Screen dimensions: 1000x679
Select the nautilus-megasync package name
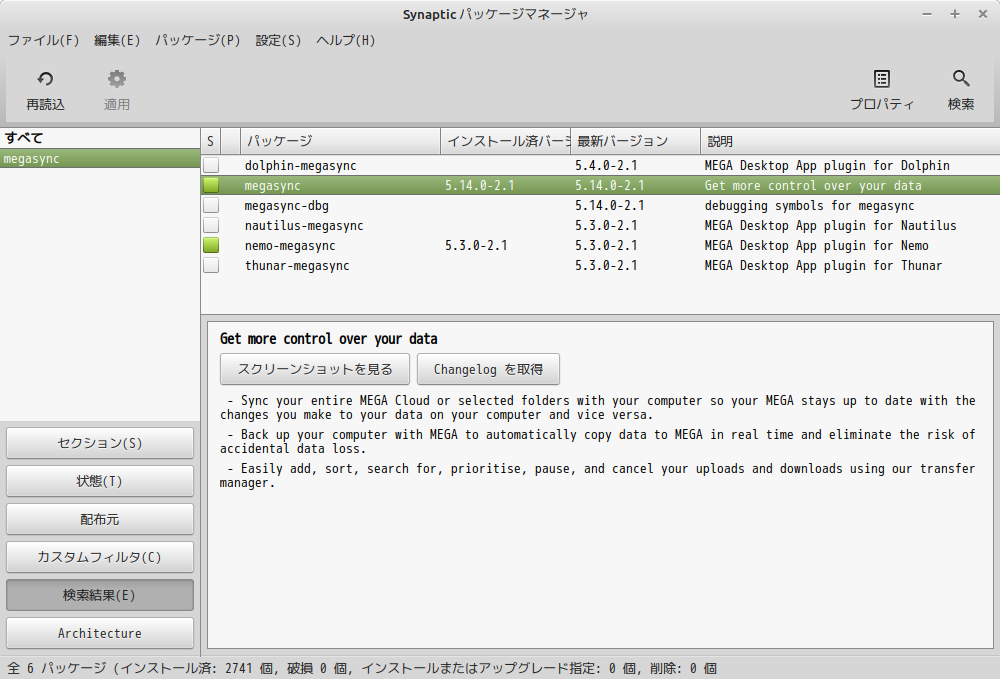(304, 226)
